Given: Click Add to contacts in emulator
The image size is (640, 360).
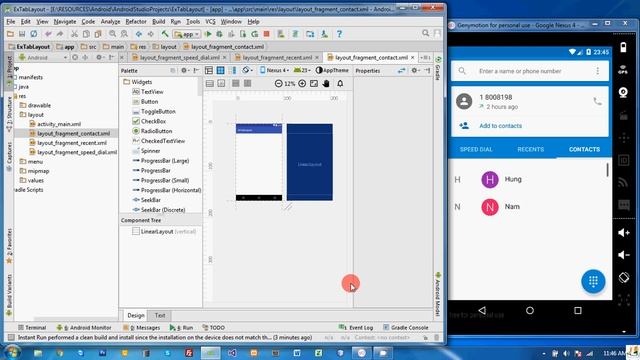Looking at the screenshot, I should [x=500, y=126].
